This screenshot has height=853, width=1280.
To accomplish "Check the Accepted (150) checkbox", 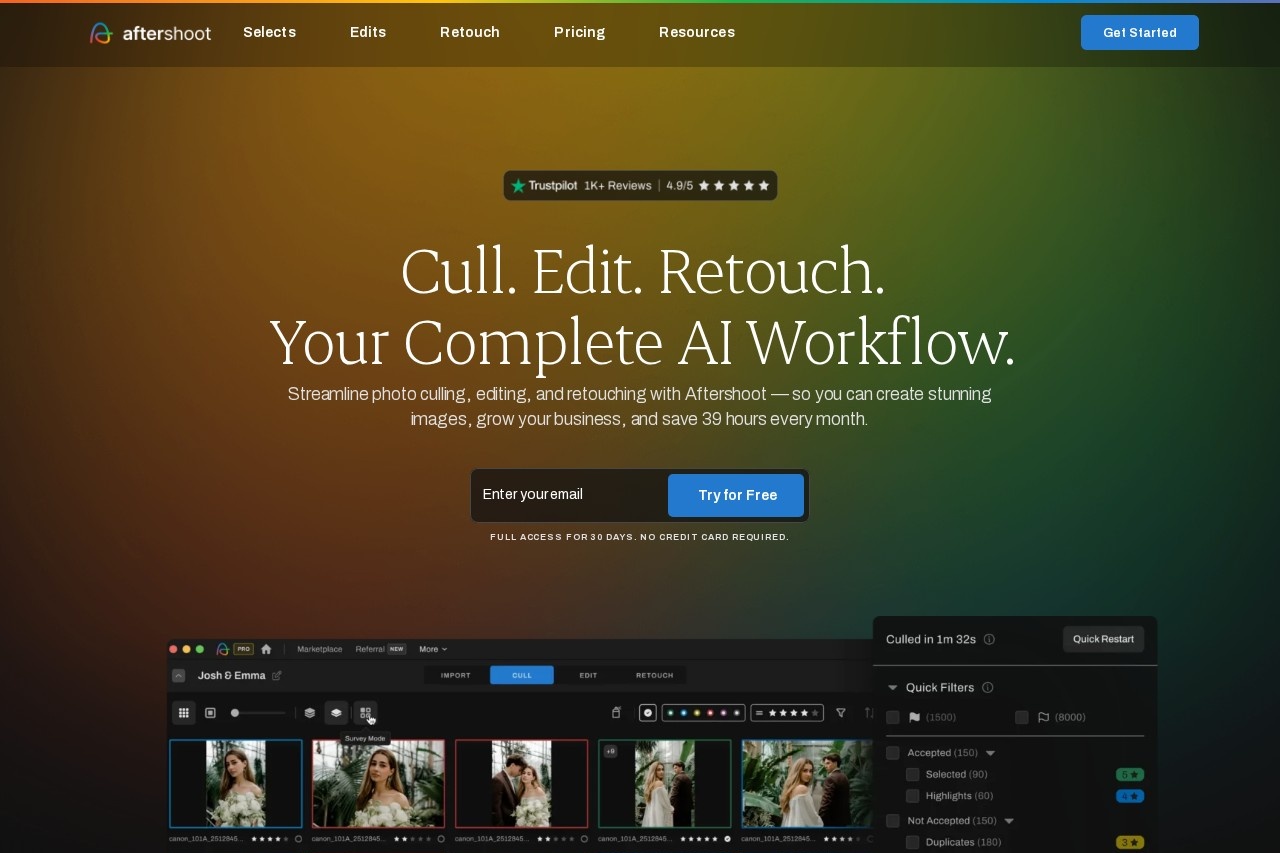I will (x=893, y=753).
